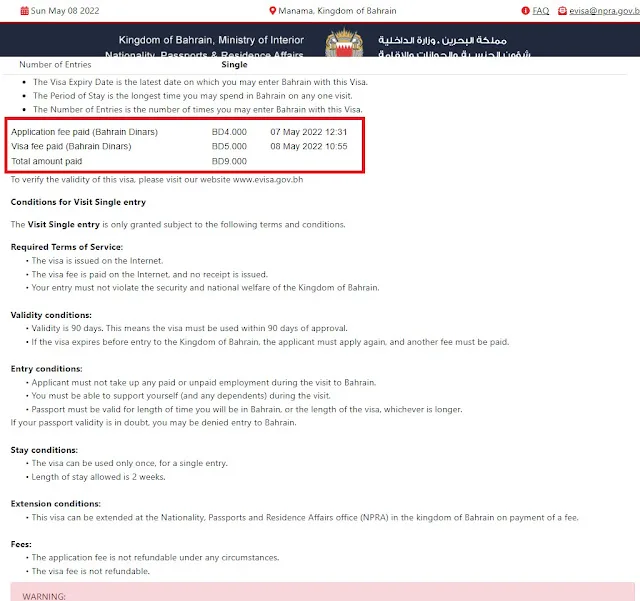Click the Visa fee BD5.000 amount
Viewport: 640px width, 601px height.
(229, 146)
